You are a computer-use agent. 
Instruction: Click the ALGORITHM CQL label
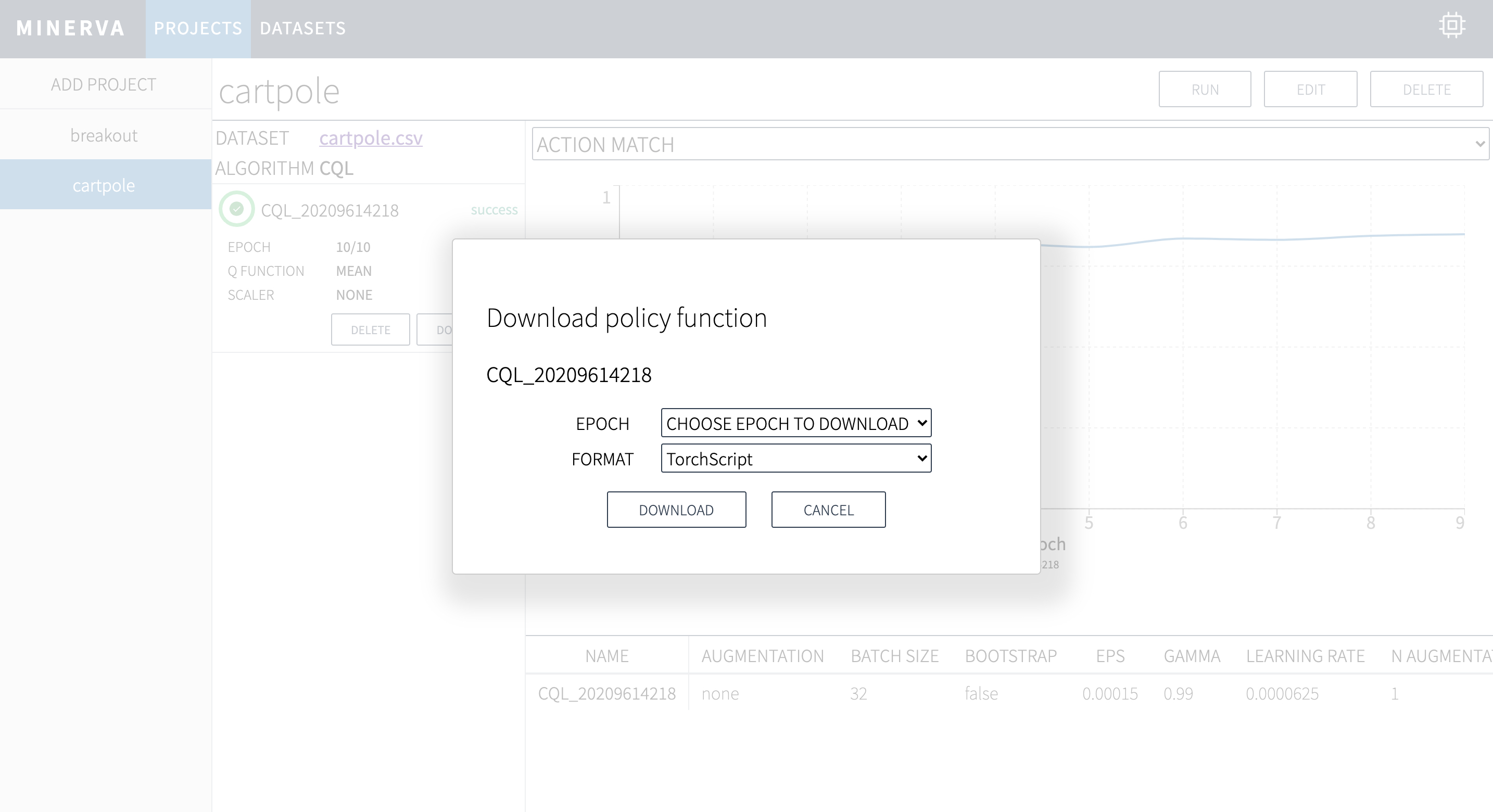pyautogui.click(x=284, y=168)
